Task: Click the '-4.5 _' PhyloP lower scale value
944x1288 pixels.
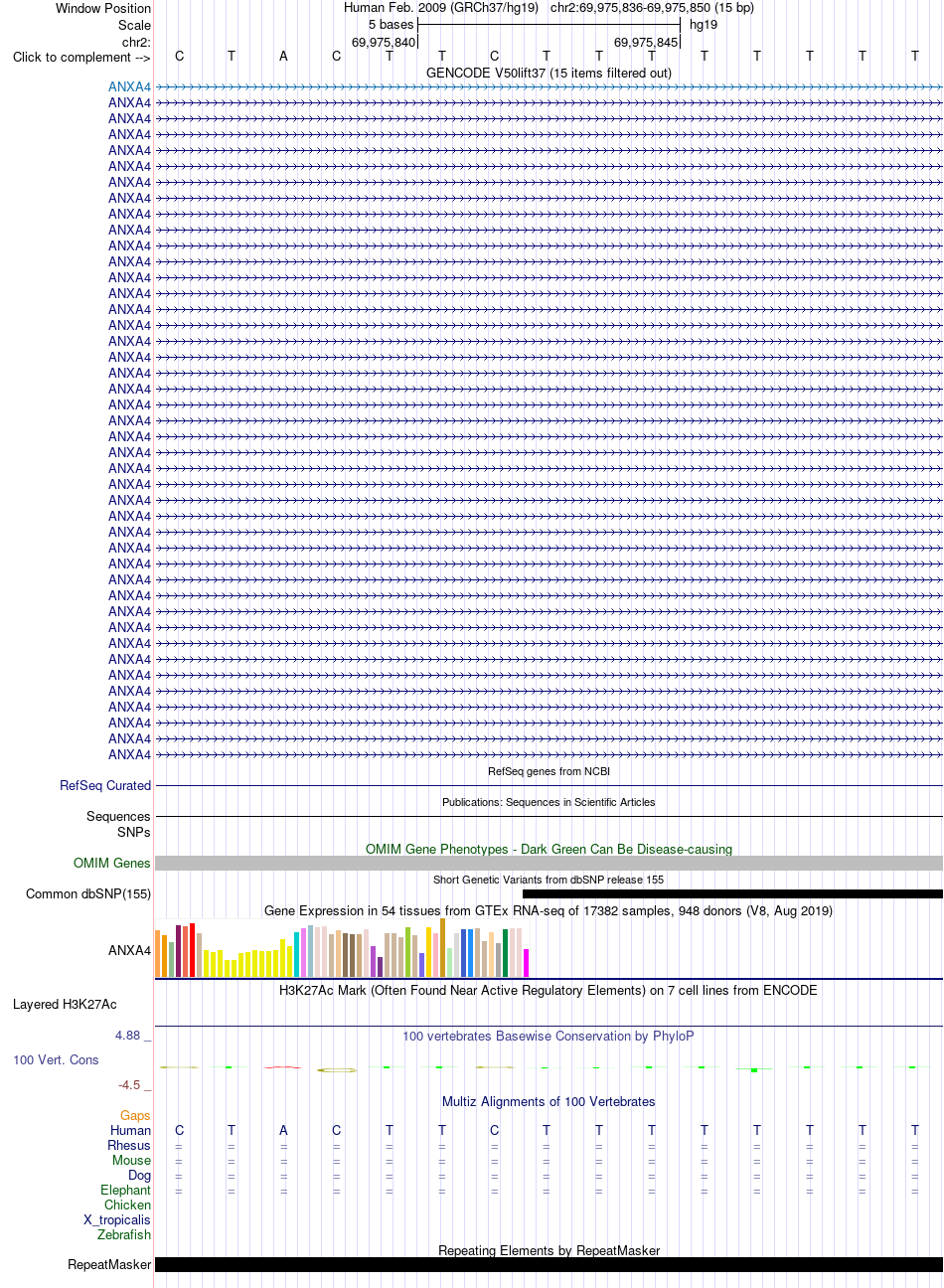Action: pos(134,1084)
